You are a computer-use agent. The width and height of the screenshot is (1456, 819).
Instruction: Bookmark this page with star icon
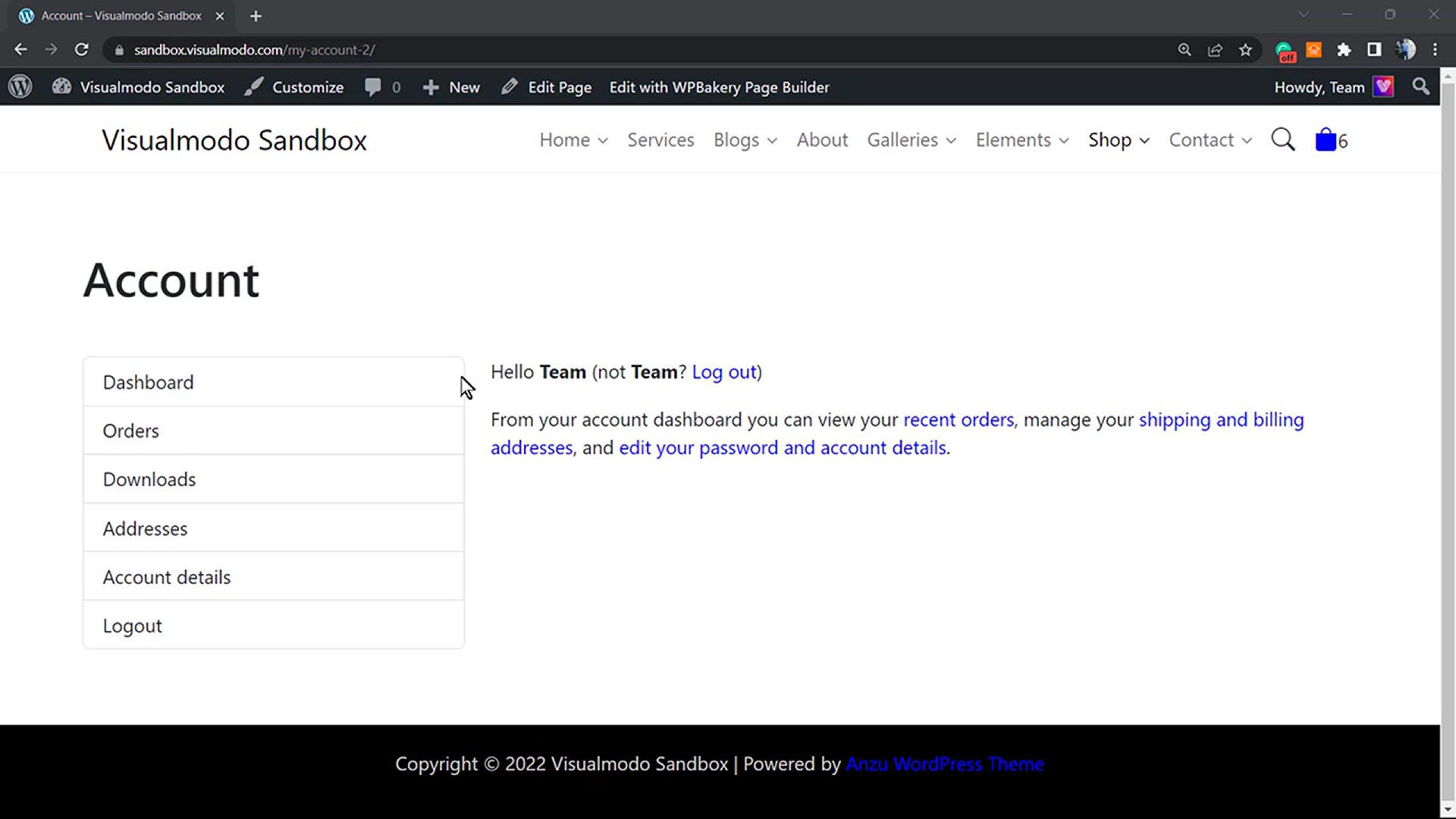[1245, 49]
